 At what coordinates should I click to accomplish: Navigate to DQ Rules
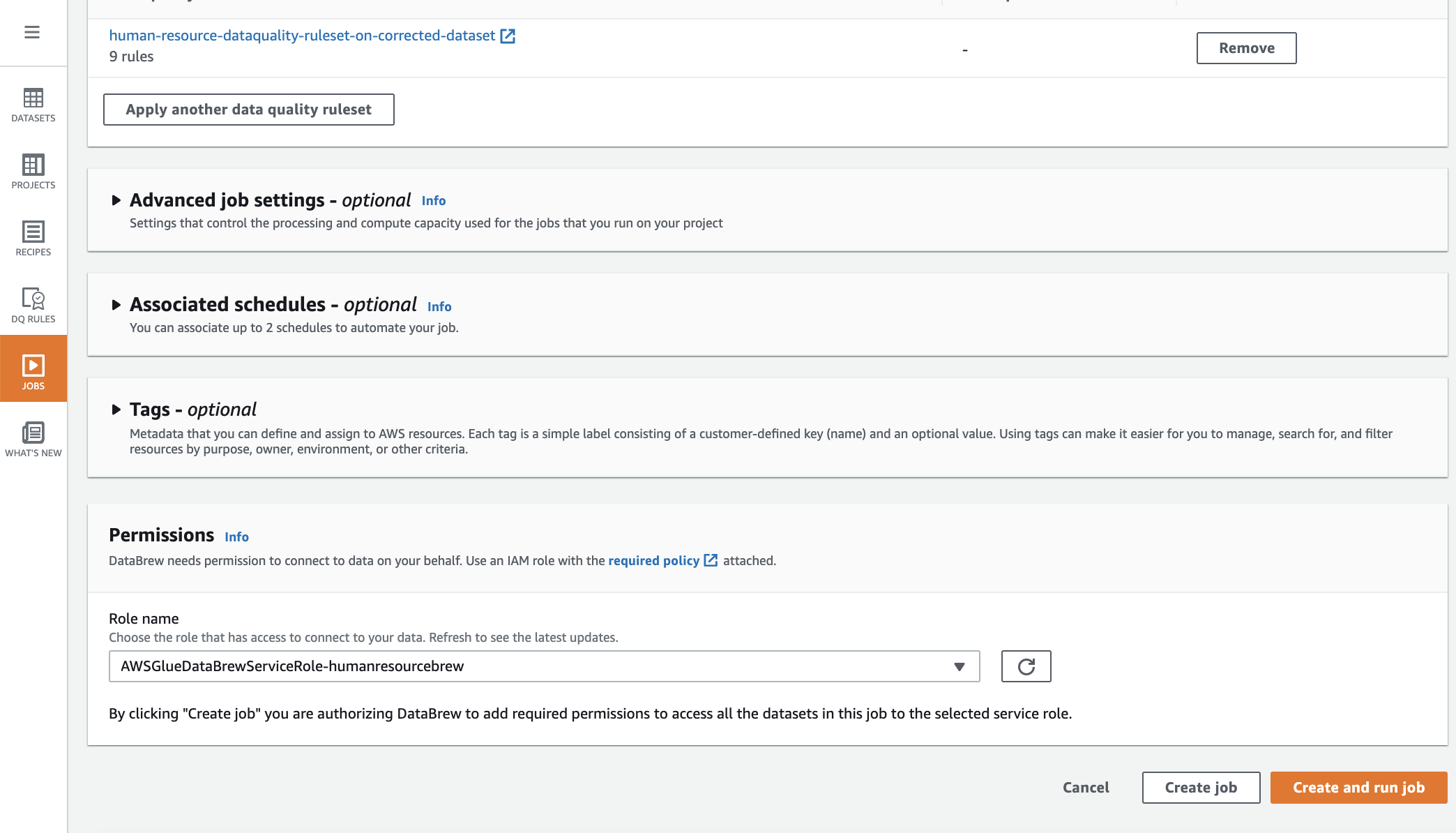[33, 306]
